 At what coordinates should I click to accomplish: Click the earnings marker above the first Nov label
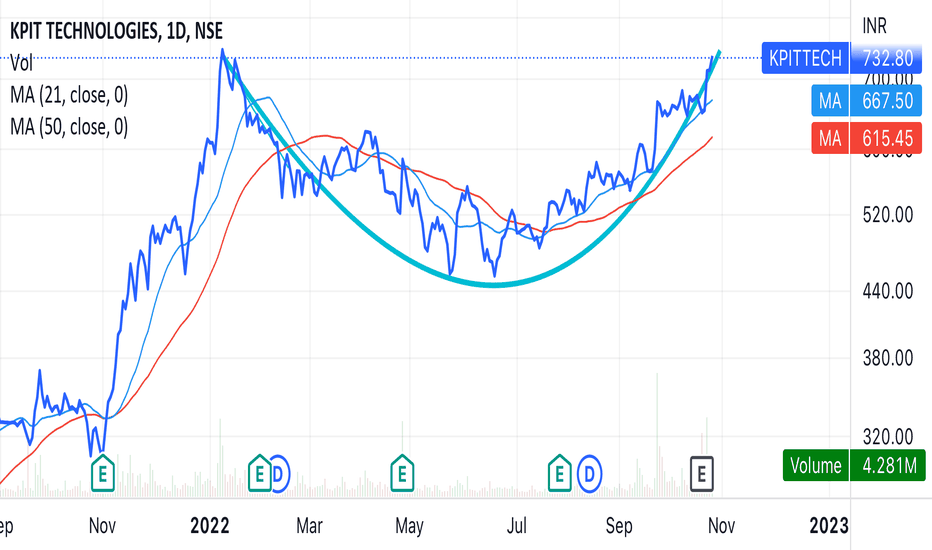[x=103, y=474]
